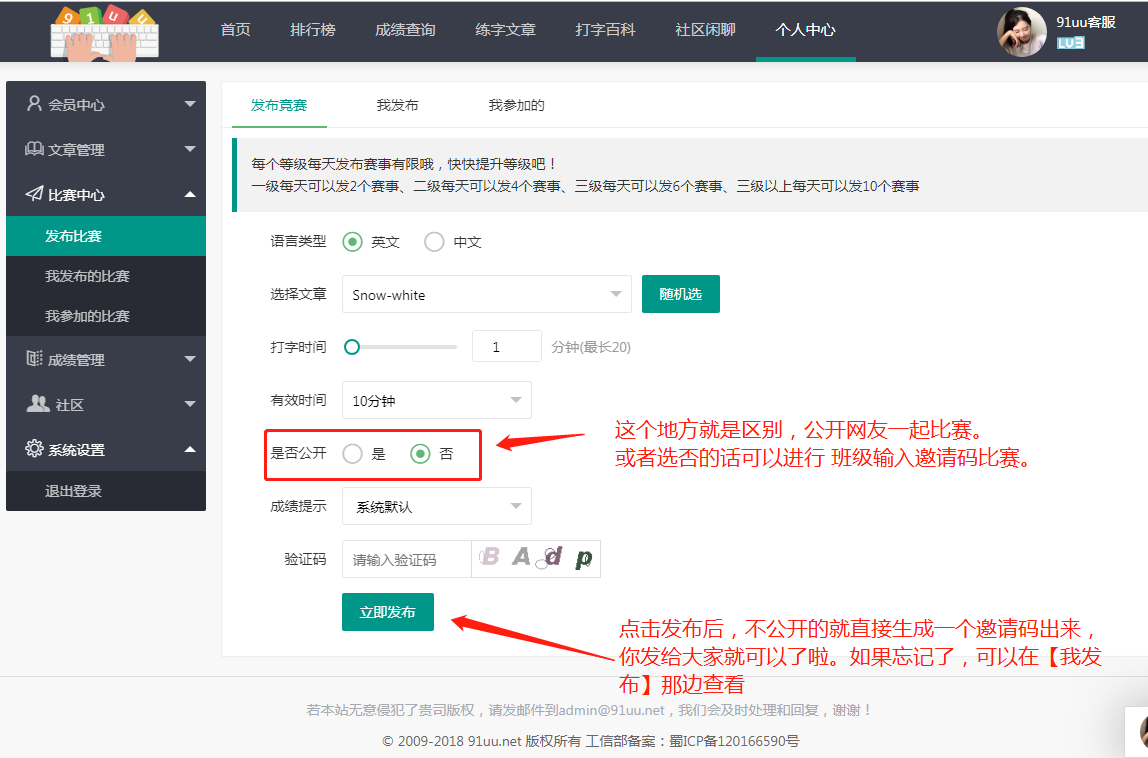This screenshot has width=1148, height=758.
Task: Open 成绩查询 in top navigation
Action: point(405,30)
